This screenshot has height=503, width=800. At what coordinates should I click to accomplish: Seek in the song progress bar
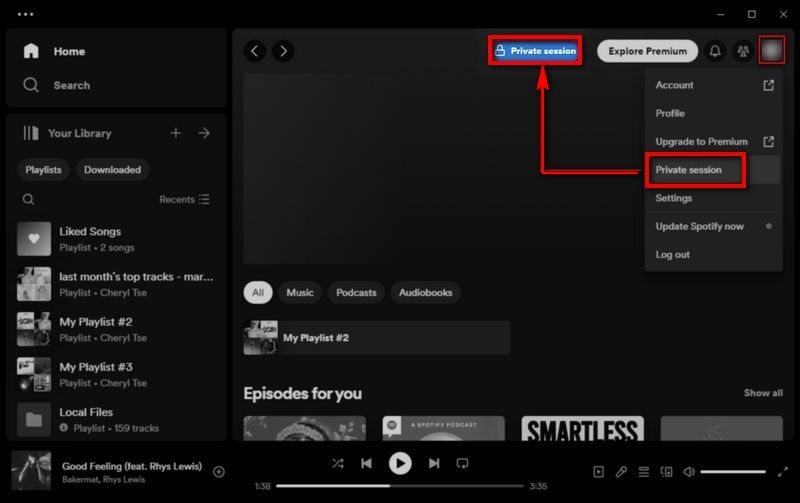click(x=400, y=486)
